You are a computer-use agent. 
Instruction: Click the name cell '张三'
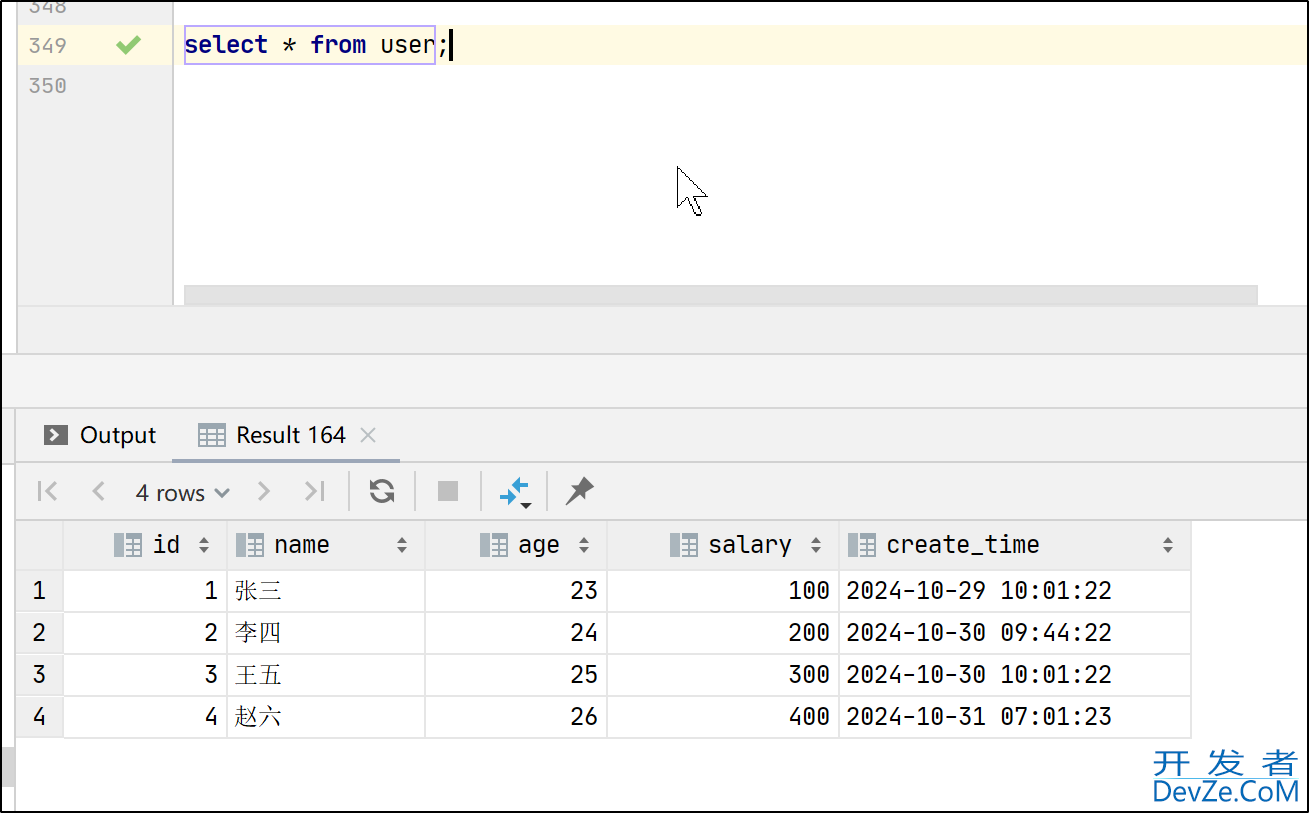[x=326, y=591]
